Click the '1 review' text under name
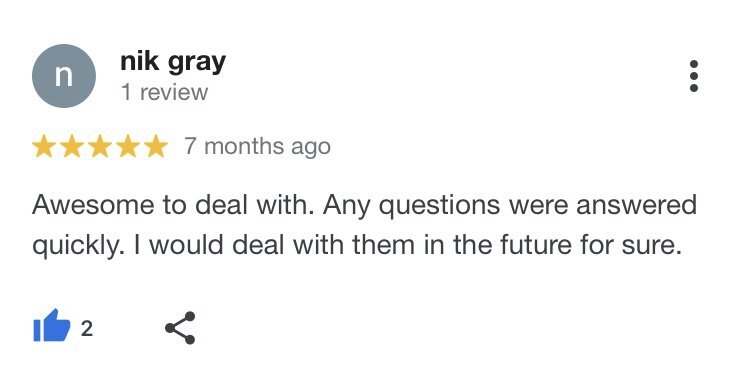The height and width of the screenshot is (387, 750). [x=165, y=92]
